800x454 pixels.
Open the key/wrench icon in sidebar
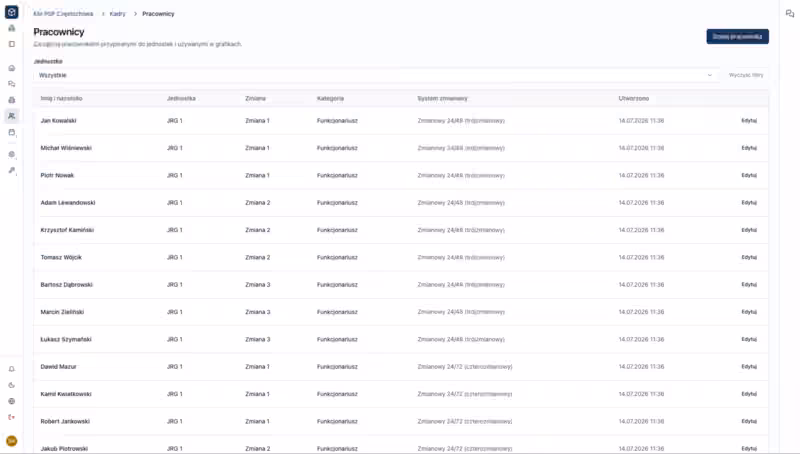(12, 170)
